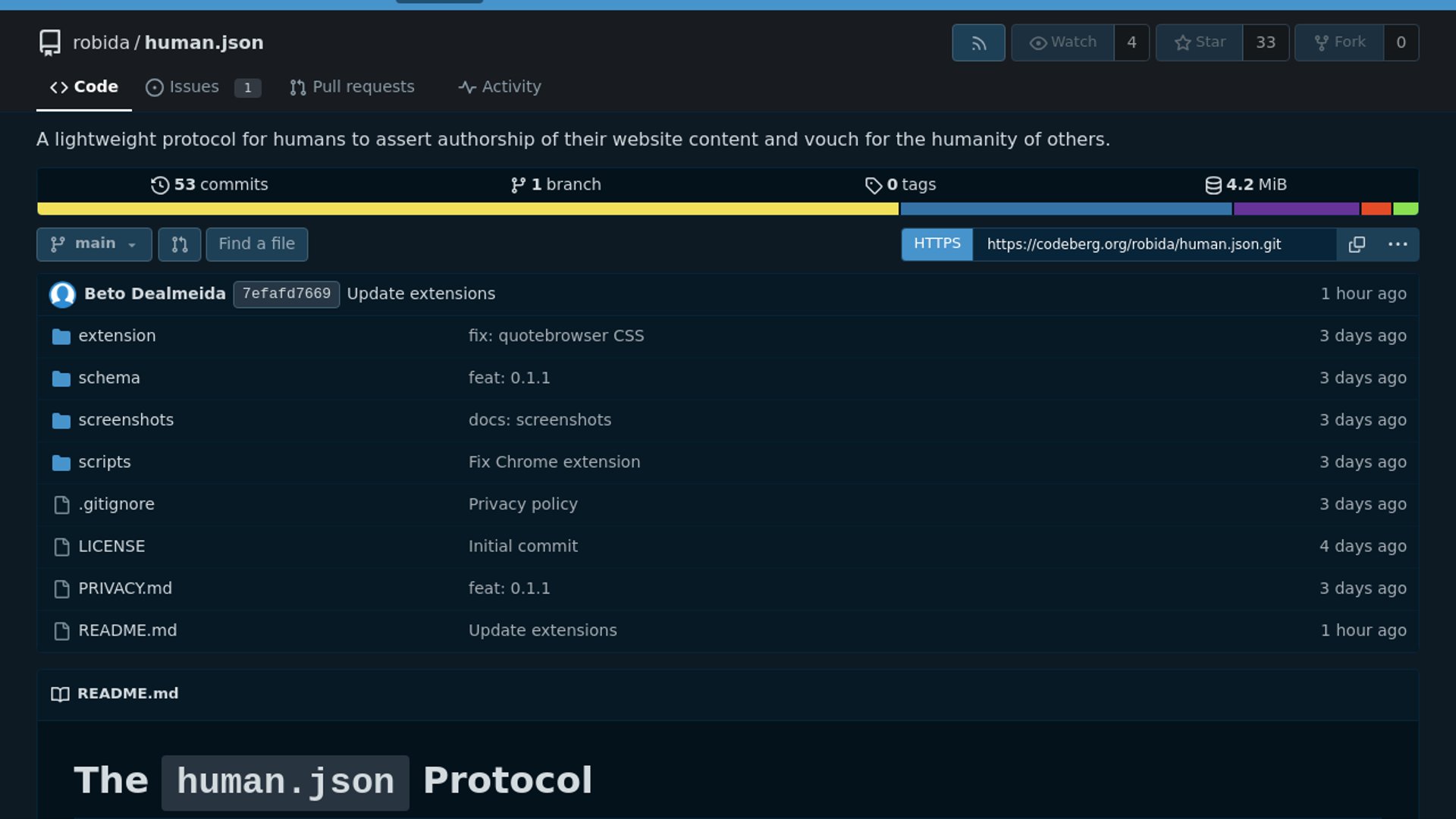Image resolution: width=1456 pixels, height=819 pixels.
Task: Open commit hash 7efafd7669
Action: [286, 294]
